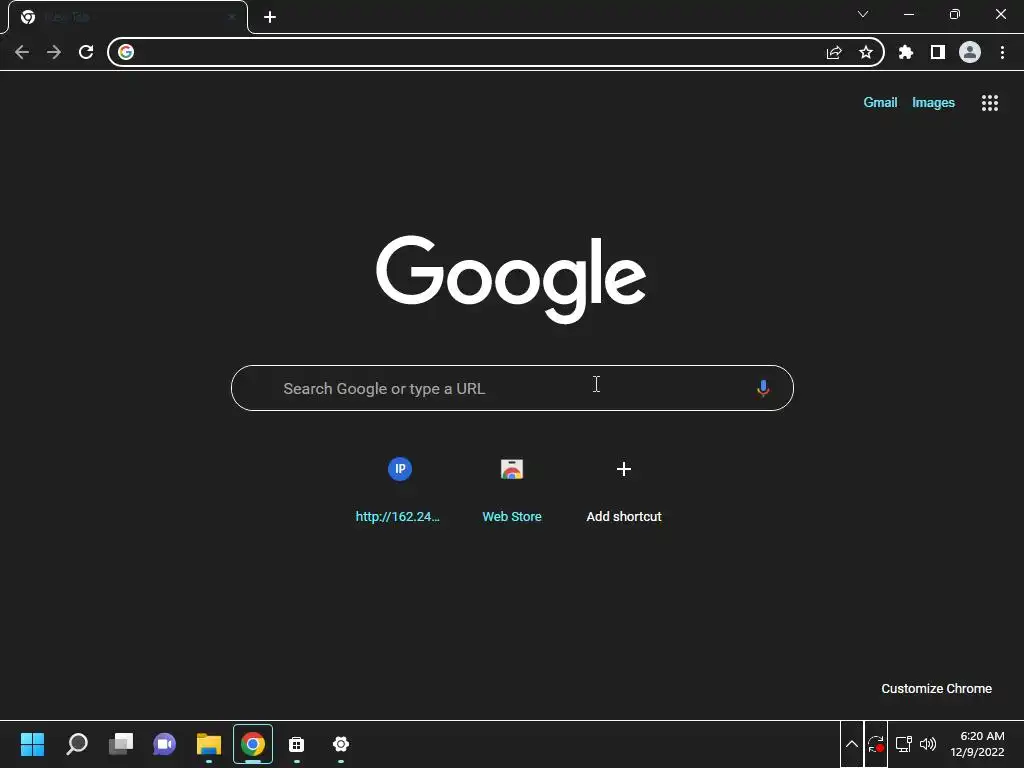Open the network status icon
Viewport: 1024px width, 768px height.
click(904, 744)
